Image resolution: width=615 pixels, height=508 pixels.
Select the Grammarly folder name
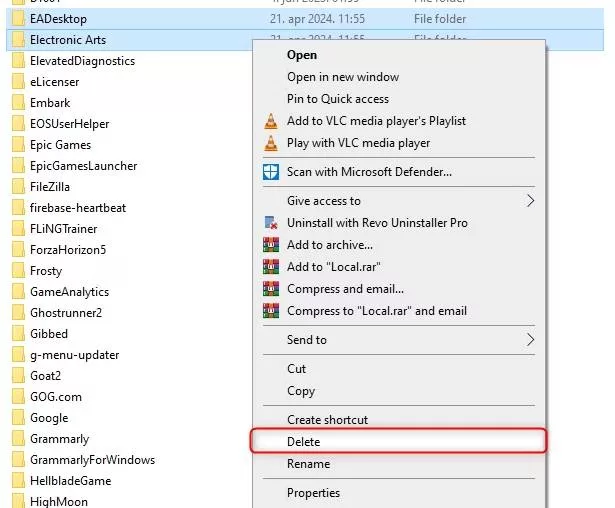[x=60, y=439]
